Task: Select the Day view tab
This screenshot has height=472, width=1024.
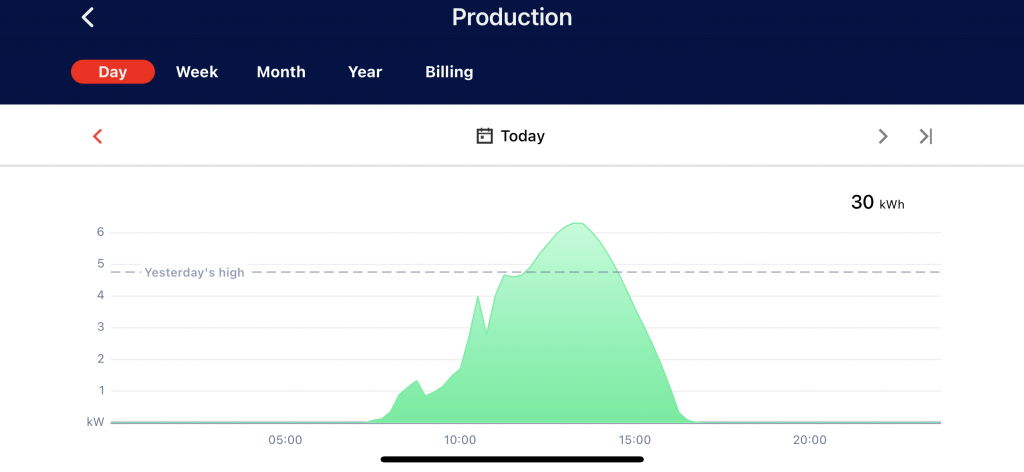Action: 113,72
